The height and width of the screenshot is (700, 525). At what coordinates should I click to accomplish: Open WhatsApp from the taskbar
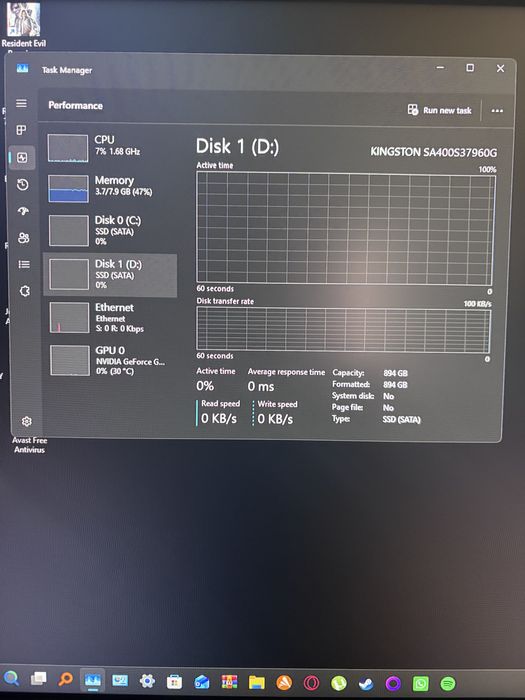point(421,683)
